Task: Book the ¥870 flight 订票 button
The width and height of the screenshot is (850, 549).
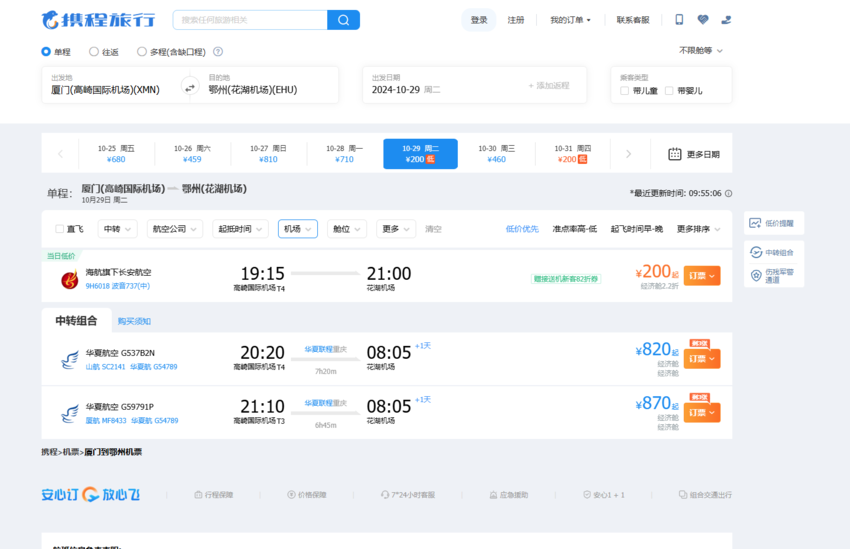Action: click(702, 412)
